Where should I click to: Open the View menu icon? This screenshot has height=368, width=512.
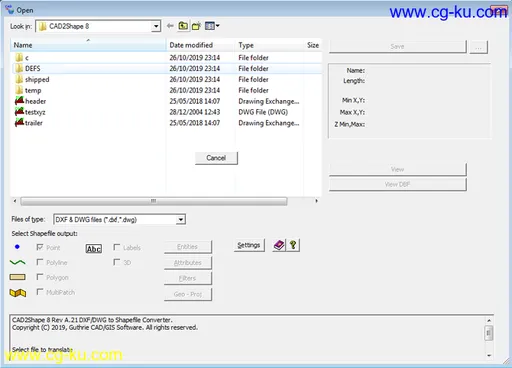coord(212,26)
